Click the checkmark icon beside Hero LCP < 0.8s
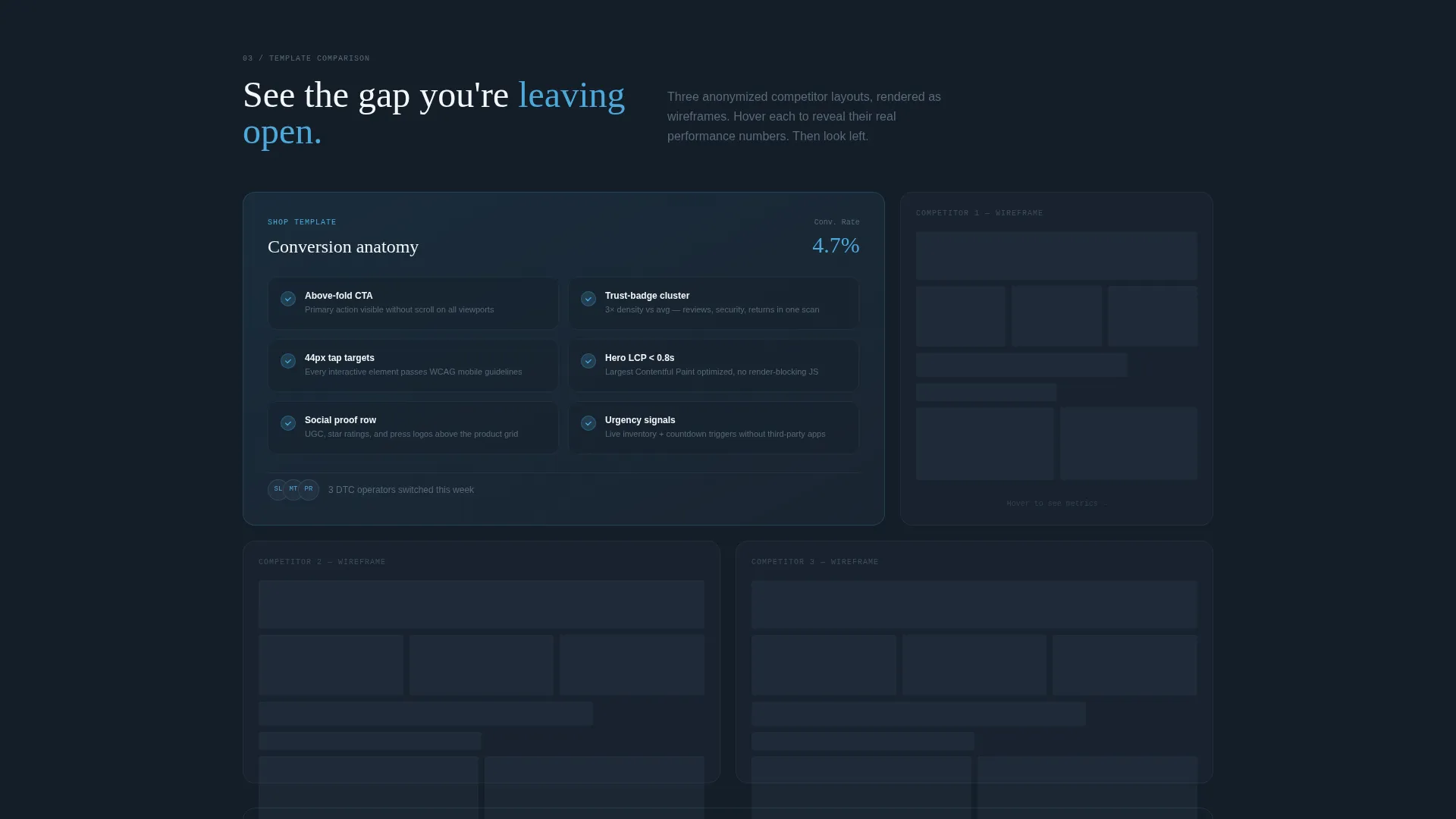The width and height of the screenshot is (1456, 819). 588,361
